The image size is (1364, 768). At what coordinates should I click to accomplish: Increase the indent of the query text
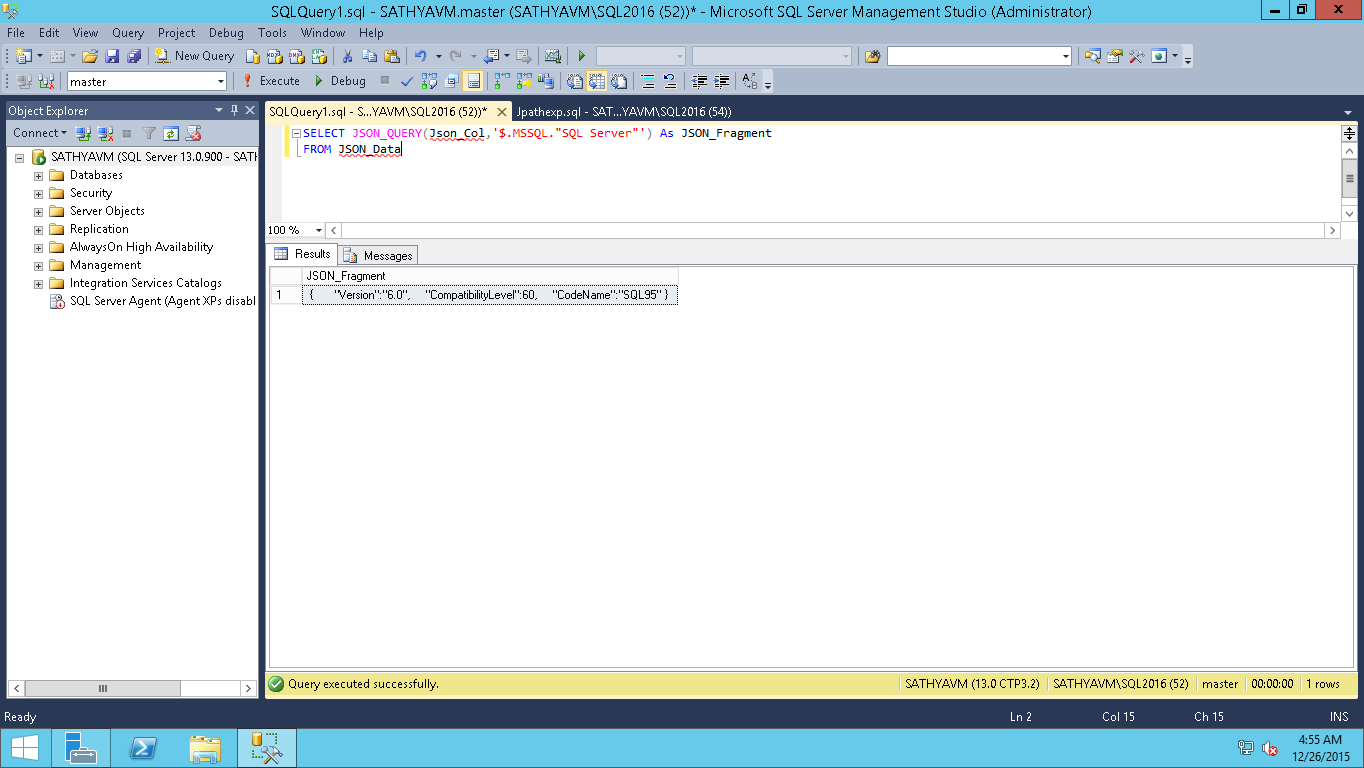(x=721, y=81)
